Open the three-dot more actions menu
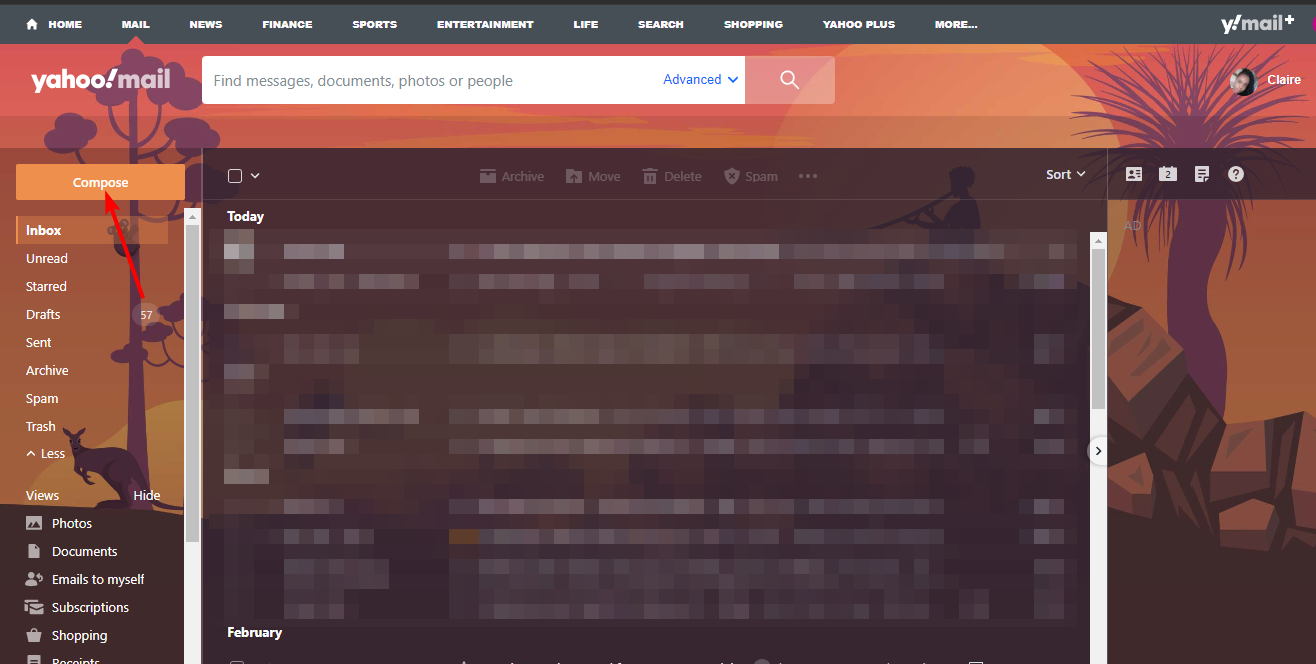Image resolution: width=1316 pixels, height=664 pixels. tap(808, 176)
